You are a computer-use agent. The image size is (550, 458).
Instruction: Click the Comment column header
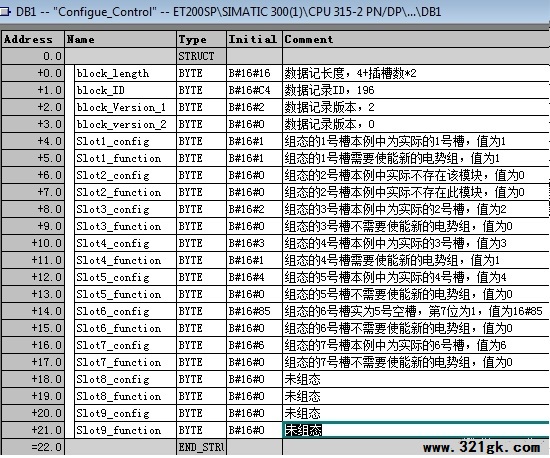[416, 39]
